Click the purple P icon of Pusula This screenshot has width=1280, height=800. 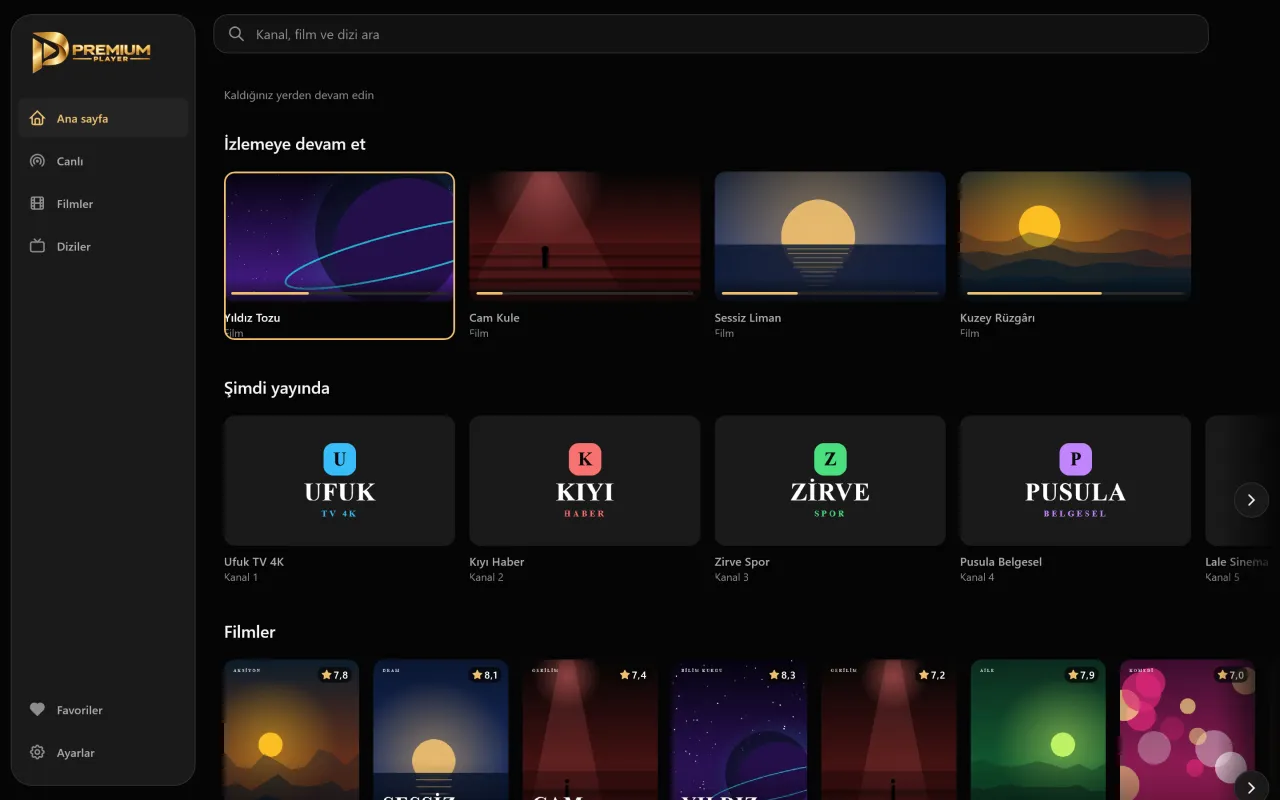click(x=1075, y=459)
